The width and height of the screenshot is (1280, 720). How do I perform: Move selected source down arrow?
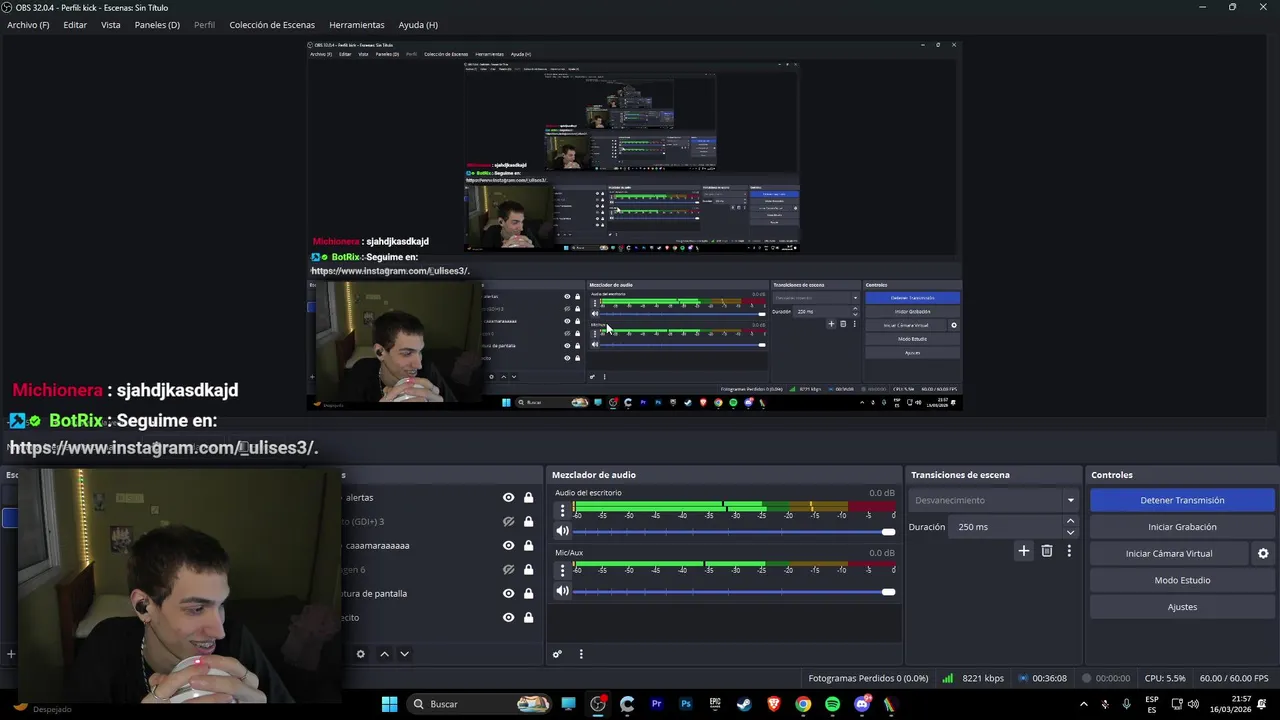click(404, 654)
